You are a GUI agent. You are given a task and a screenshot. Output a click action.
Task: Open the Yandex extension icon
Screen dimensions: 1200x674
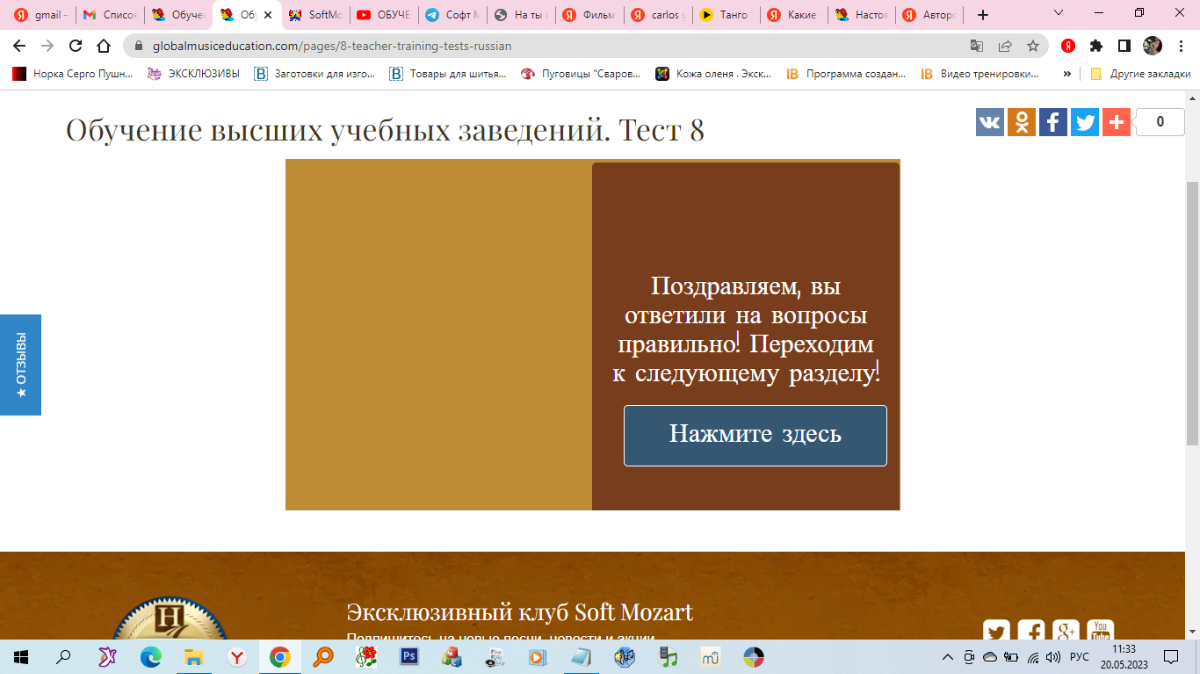1068,46
